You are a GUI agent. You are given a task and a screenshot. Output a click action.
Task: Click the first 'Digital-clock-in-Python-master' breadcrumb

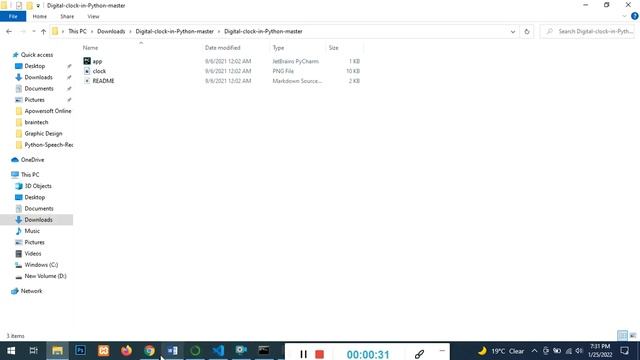tap(174, 31)
